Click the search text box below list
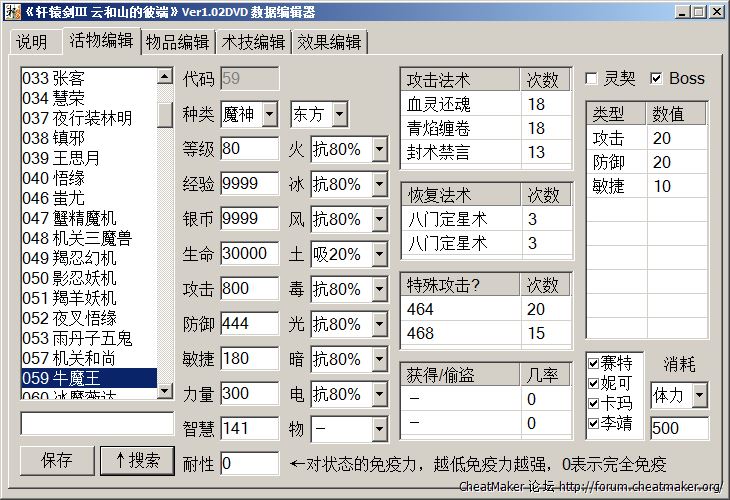 point(90,423)
